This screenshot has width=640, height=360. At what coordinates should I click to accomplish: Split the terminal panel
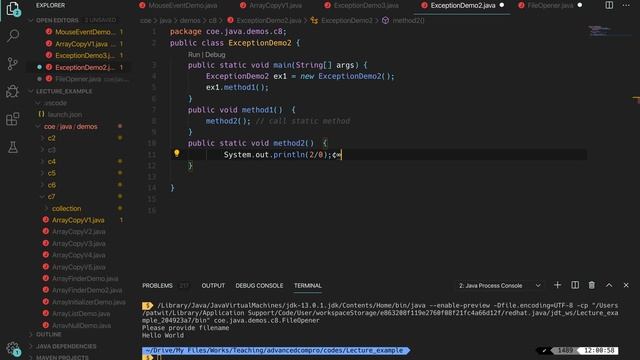(575, 285)
